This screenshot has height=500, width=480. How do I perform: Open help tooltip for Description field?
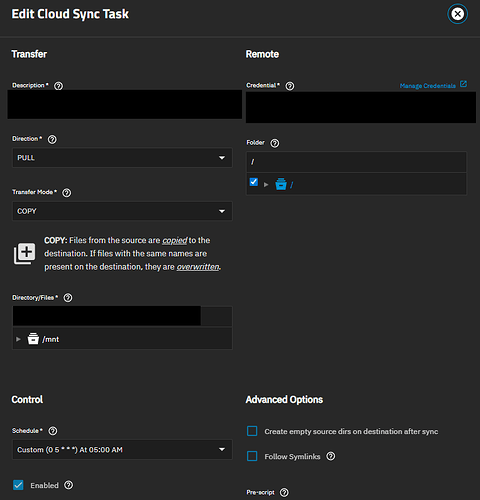58,86
